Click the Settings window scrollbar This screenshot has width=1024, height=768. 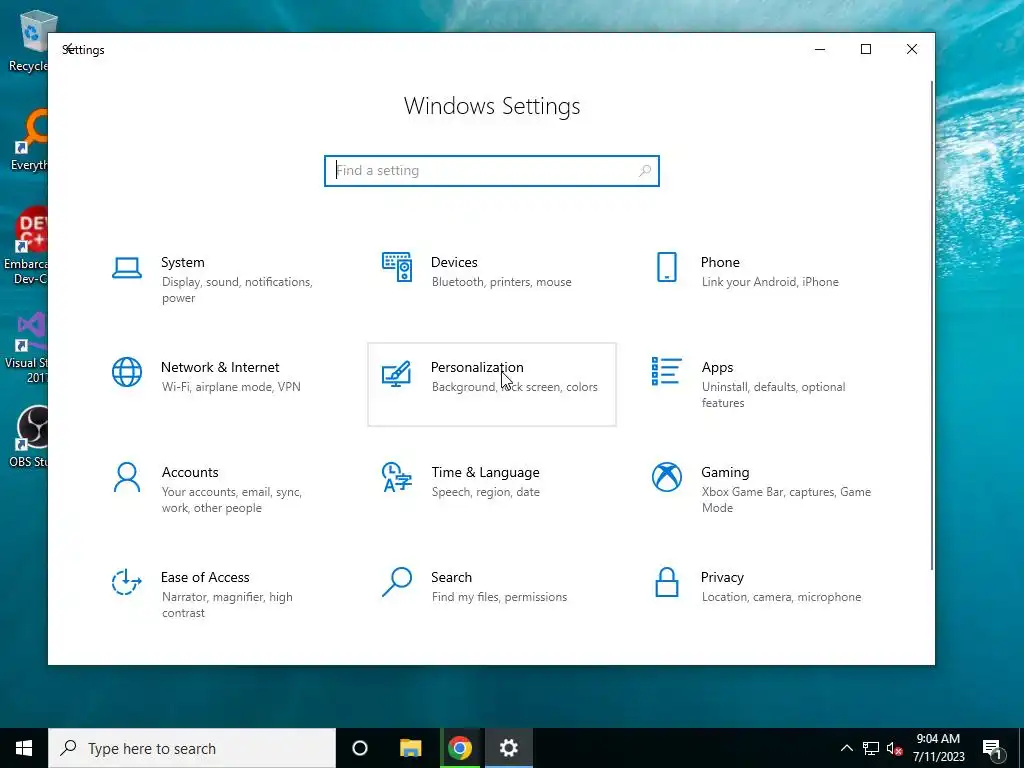click(x=931, y=325)
